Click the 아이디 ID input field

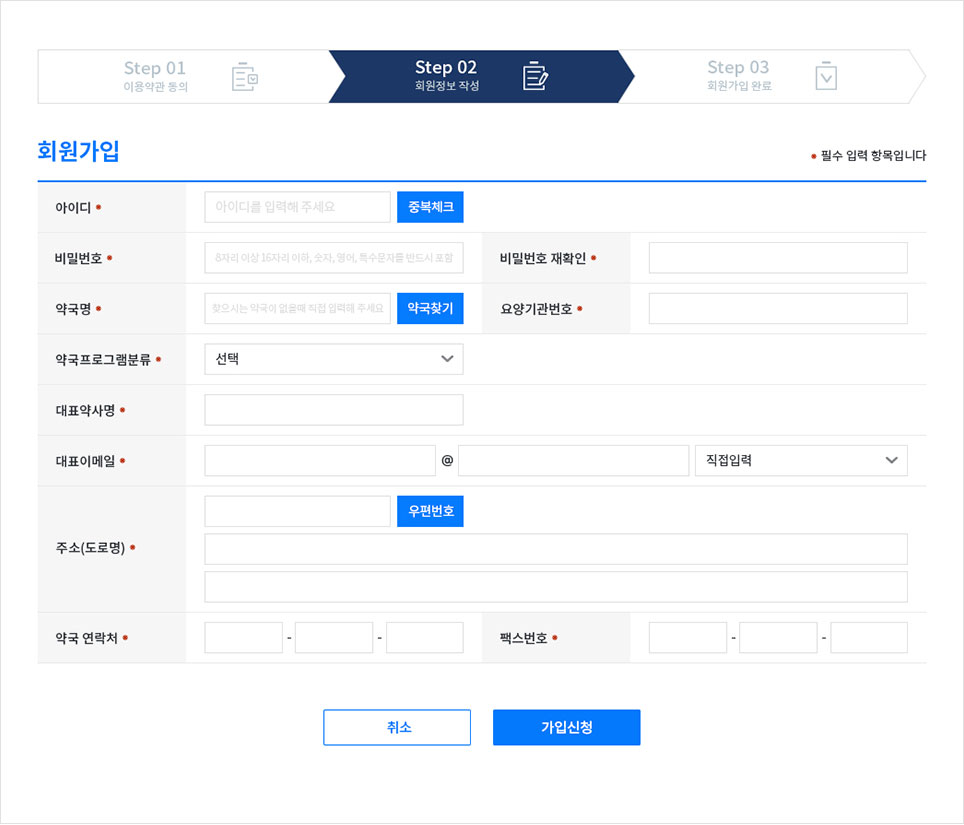297,207
